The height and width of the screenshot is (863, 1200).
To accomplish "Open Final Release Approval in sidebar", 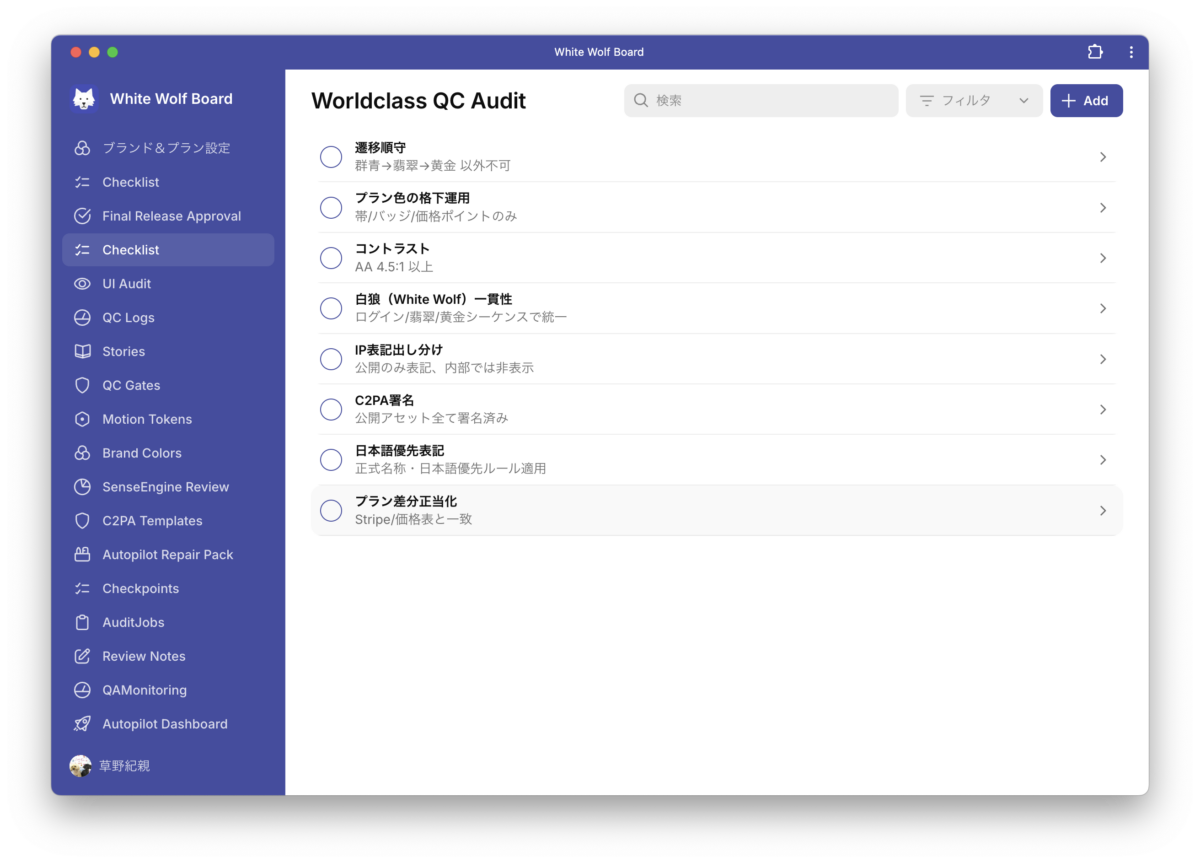I will tap(171, 216).
